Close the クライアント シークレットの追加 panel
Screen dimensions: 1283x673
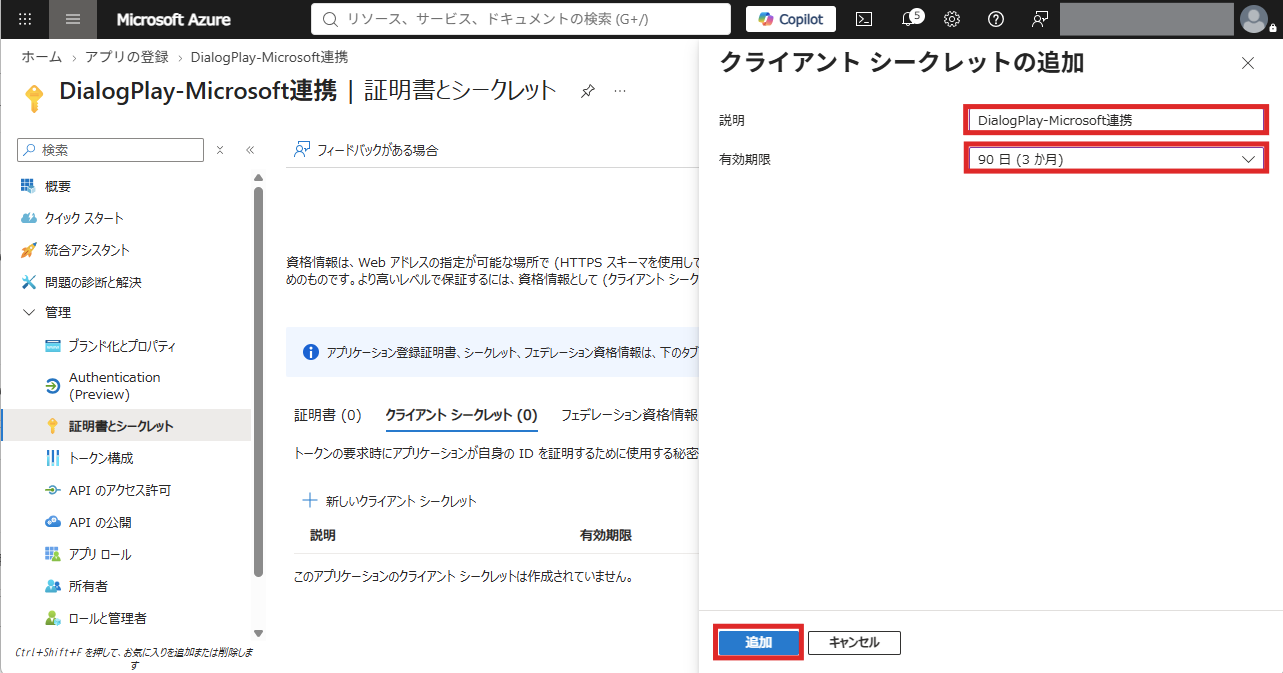click(x=1247, y=63)
